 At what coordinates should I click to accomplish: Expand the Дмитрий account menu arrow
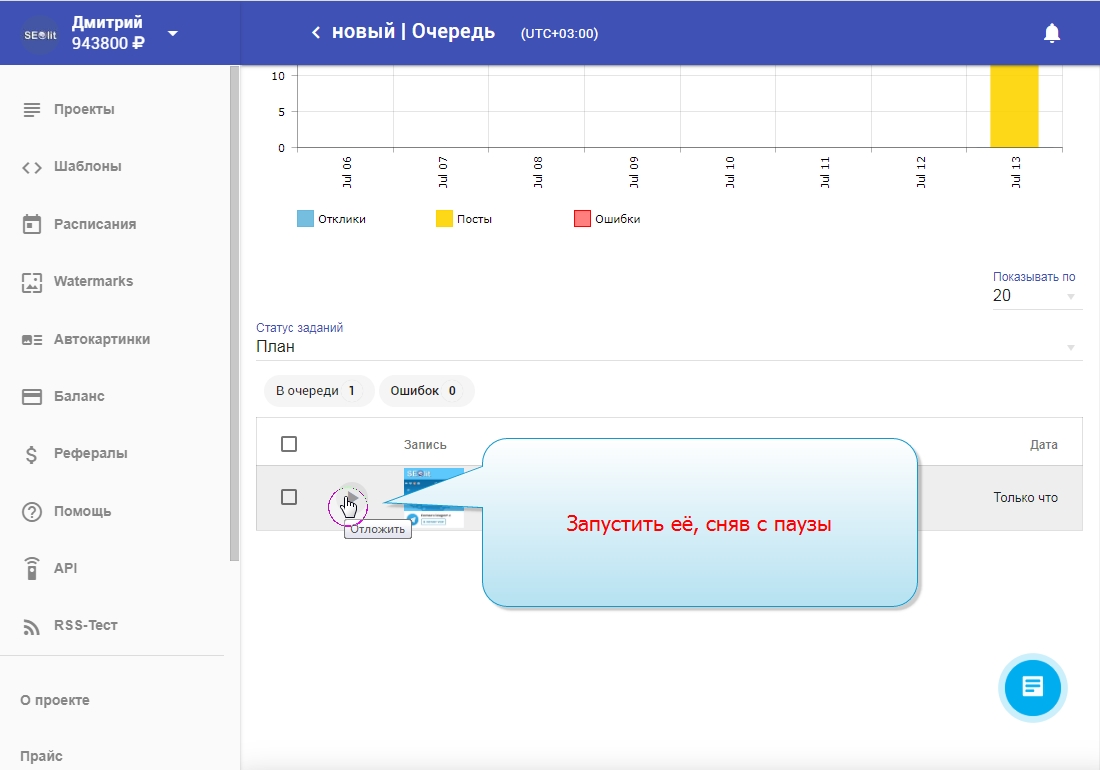pyautogui.click(x=173, y=33)
